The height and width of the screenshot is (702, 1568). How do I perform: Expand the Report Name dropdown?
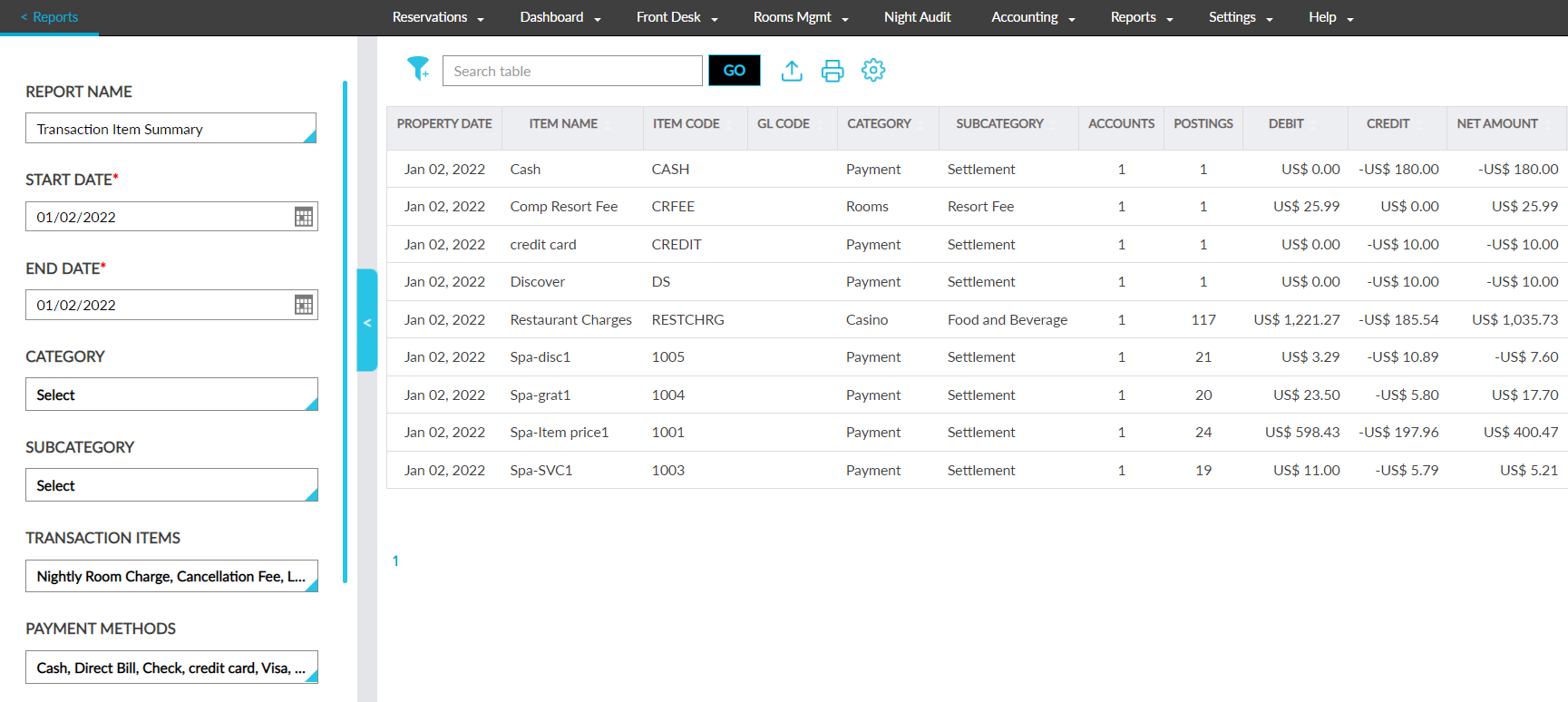tap(171, 129)
